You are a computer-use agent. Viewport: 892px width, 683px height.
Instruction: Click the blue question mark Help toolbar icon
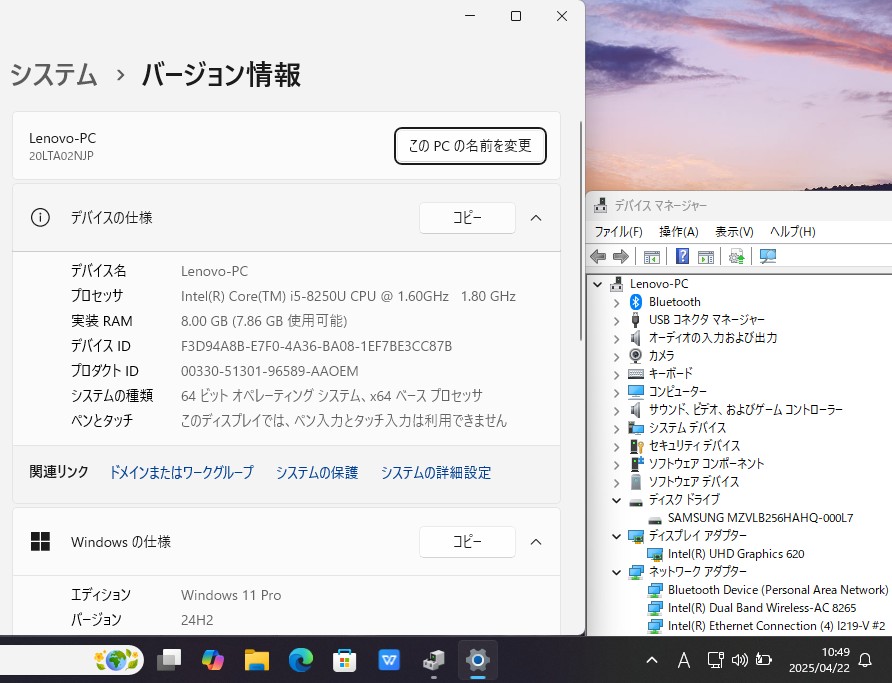click(682, 256)
